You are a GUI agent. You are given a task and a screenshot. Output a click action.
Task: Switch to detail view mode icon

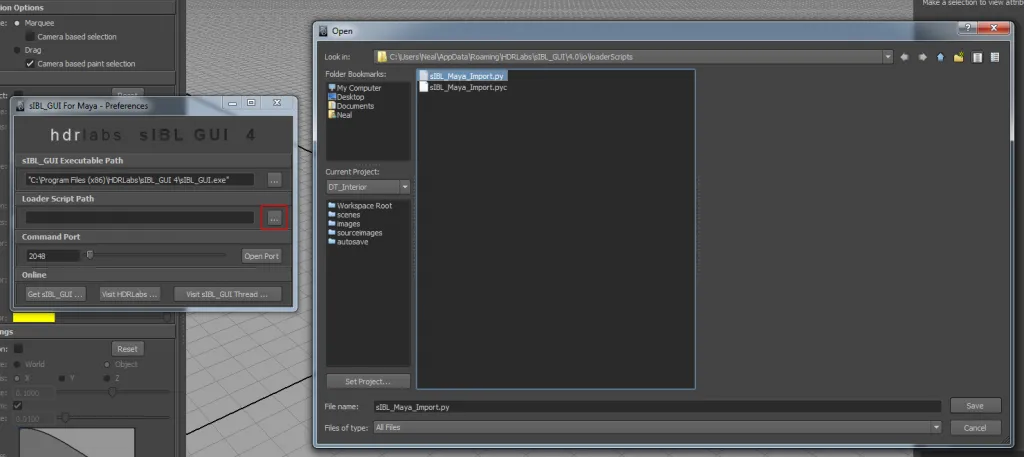coord(995,57)
